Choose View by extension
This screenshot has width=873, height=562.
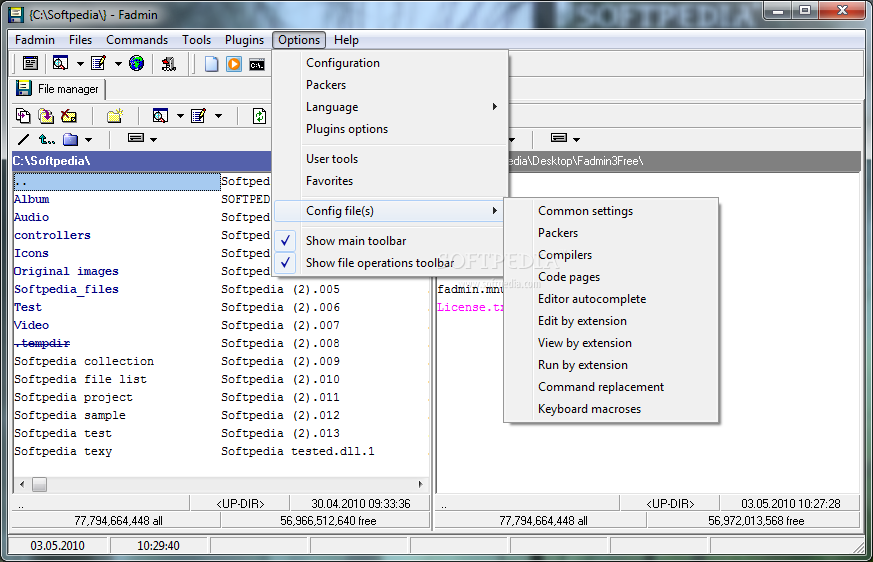[x=611, y=343]
